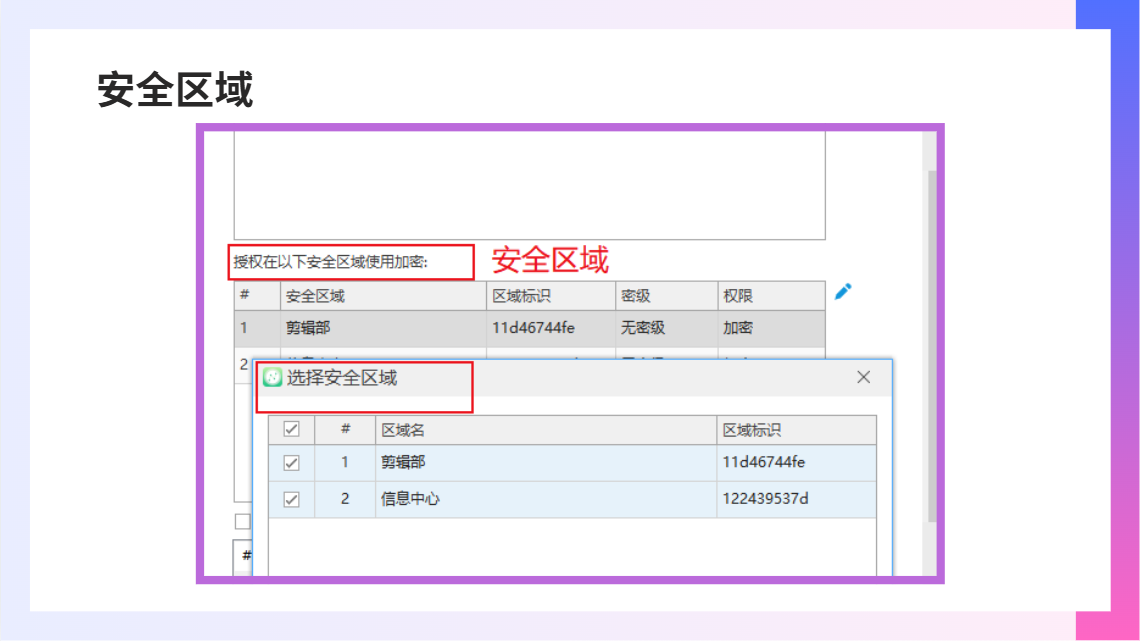Viewport: 1140px width, 641px height.
Task: Click the 无密级 cell
Action: pyautogui.click(x=667, y=328)
